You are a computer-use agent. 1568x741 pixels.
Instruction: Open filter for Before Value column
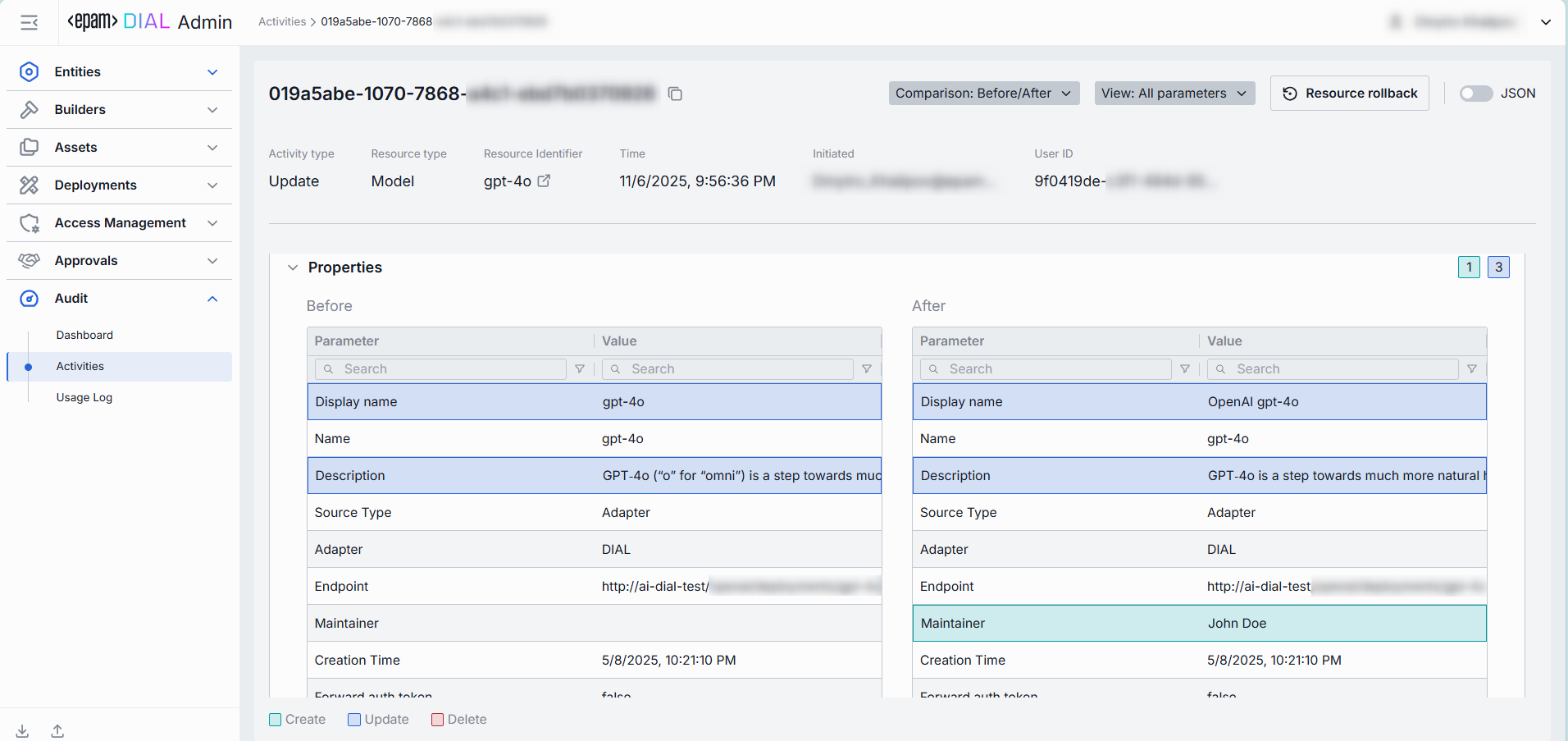pos(867,369)
